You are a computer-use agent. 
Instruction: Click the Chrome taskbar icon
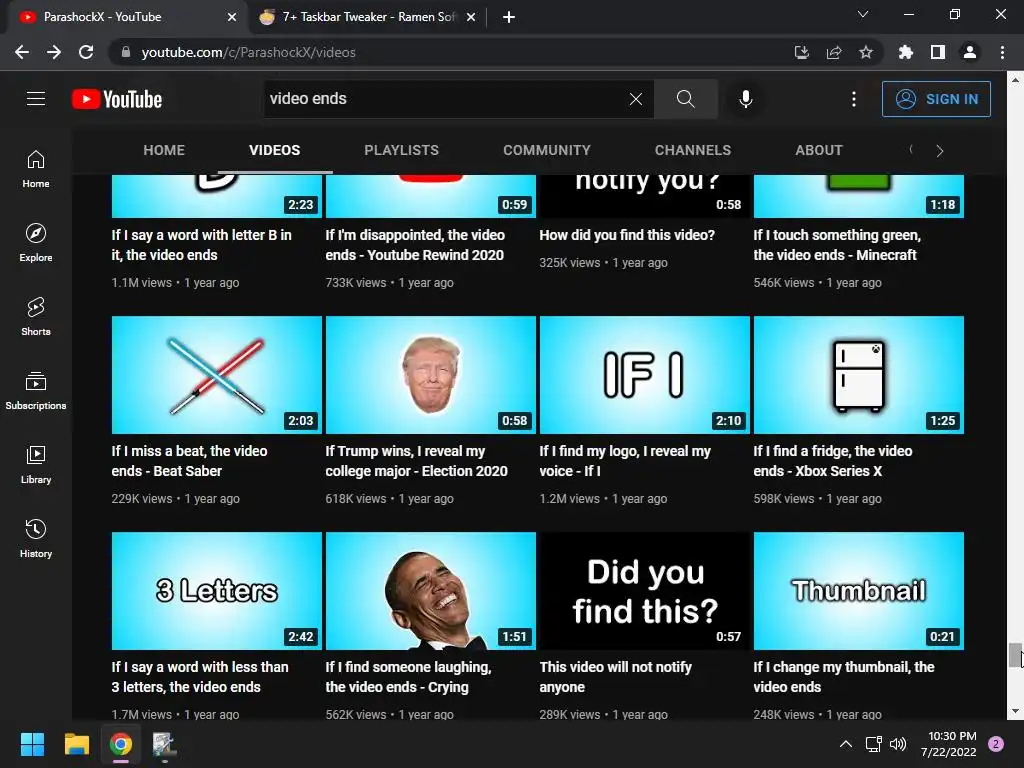click(x=121, y=744)
